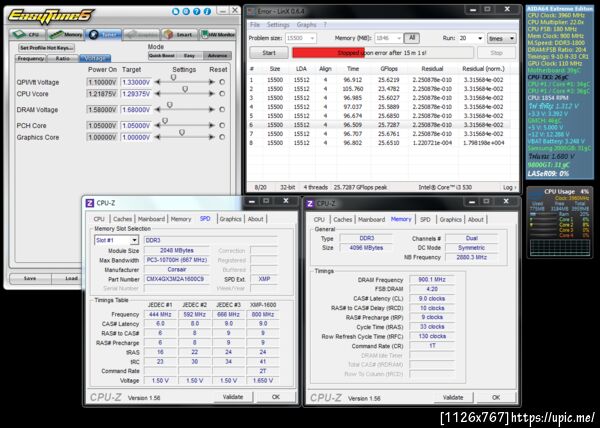600x428 pixels.
Task: Decrease QPI/Vtt Voltage with its left arrow
Action: (157, 82)
